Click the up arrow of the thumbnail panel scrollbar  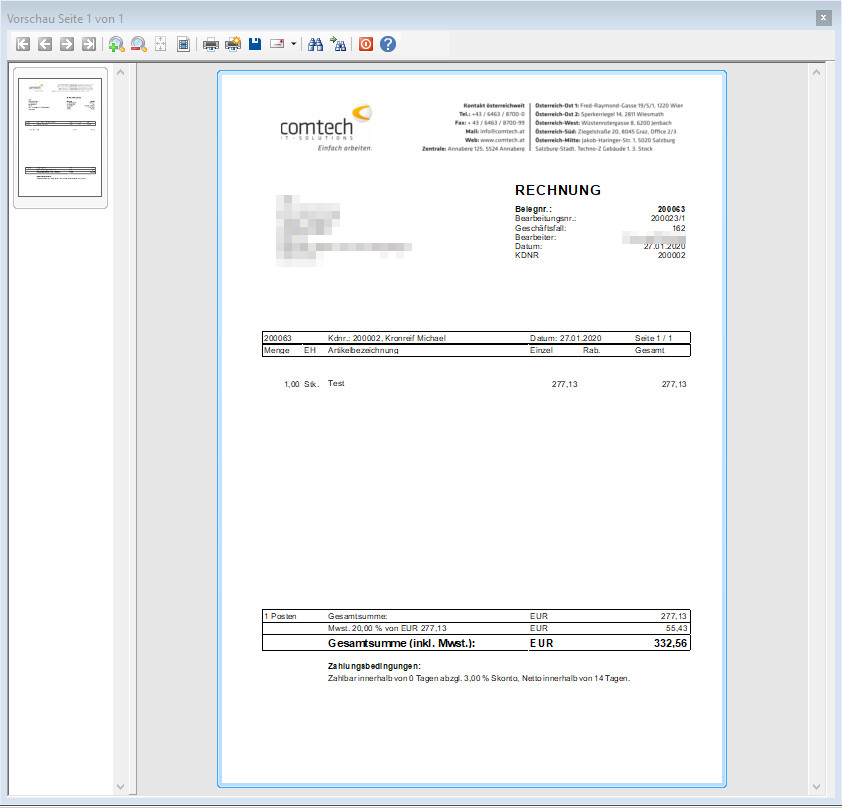click(x=121, y=72)
